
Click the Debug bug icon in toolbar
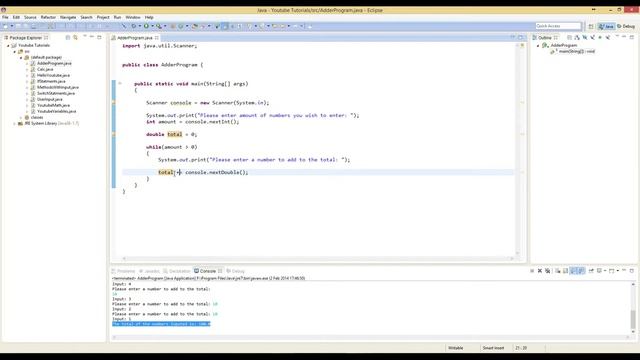click(133, 26)
